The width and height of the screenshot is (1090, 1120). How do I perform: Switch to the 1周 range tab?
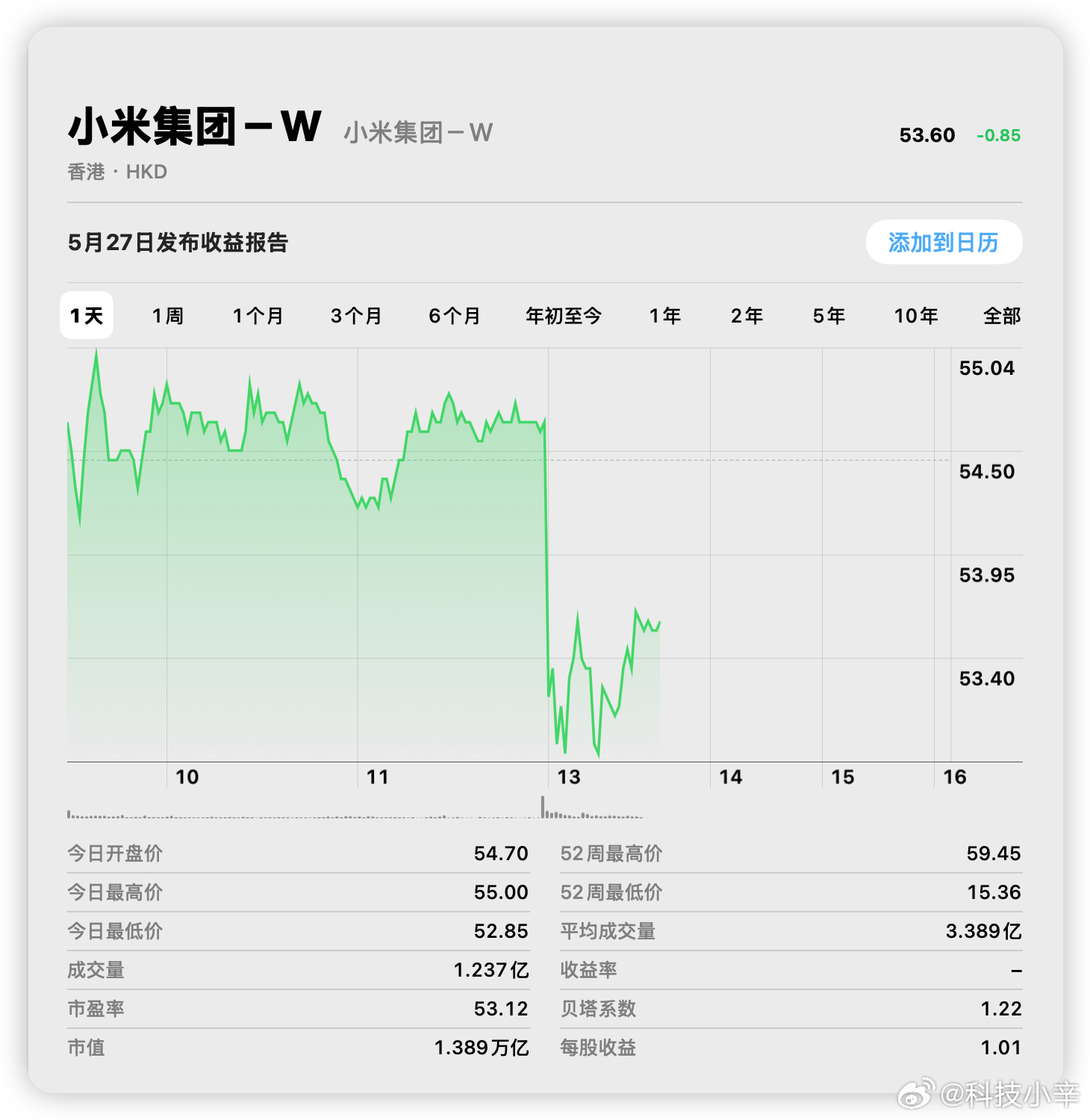point(168,316)
